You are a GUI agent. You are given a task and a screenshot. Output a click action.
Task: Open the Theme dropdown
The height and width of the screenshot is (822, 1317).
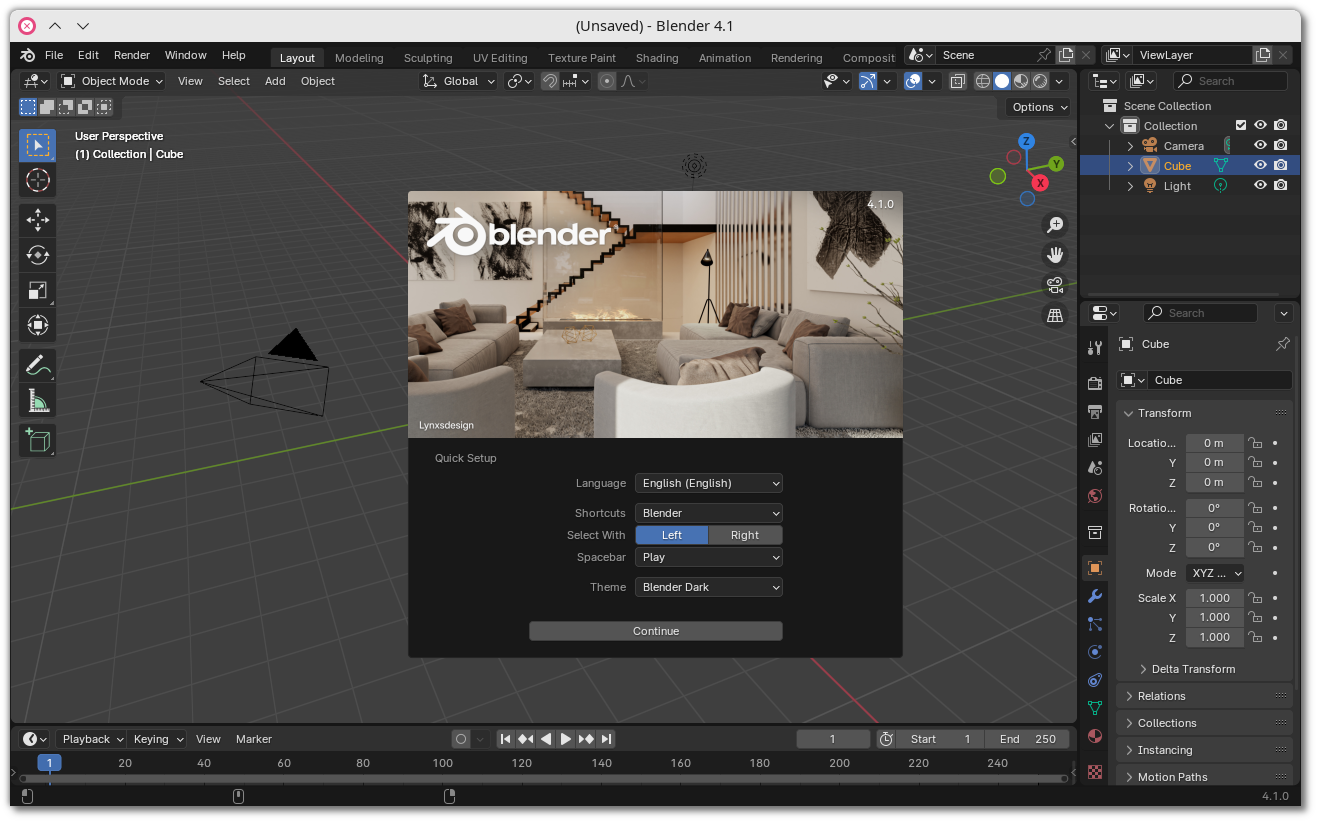click(x=709, y=587)
